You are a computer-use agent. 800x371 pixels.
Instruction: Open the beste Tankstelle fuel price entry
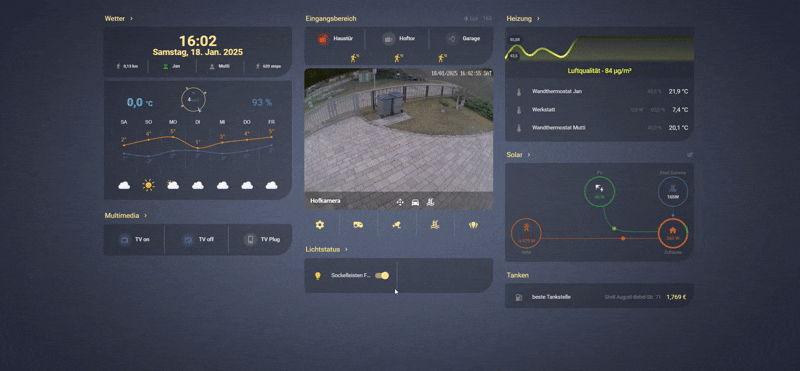point(599,297)
